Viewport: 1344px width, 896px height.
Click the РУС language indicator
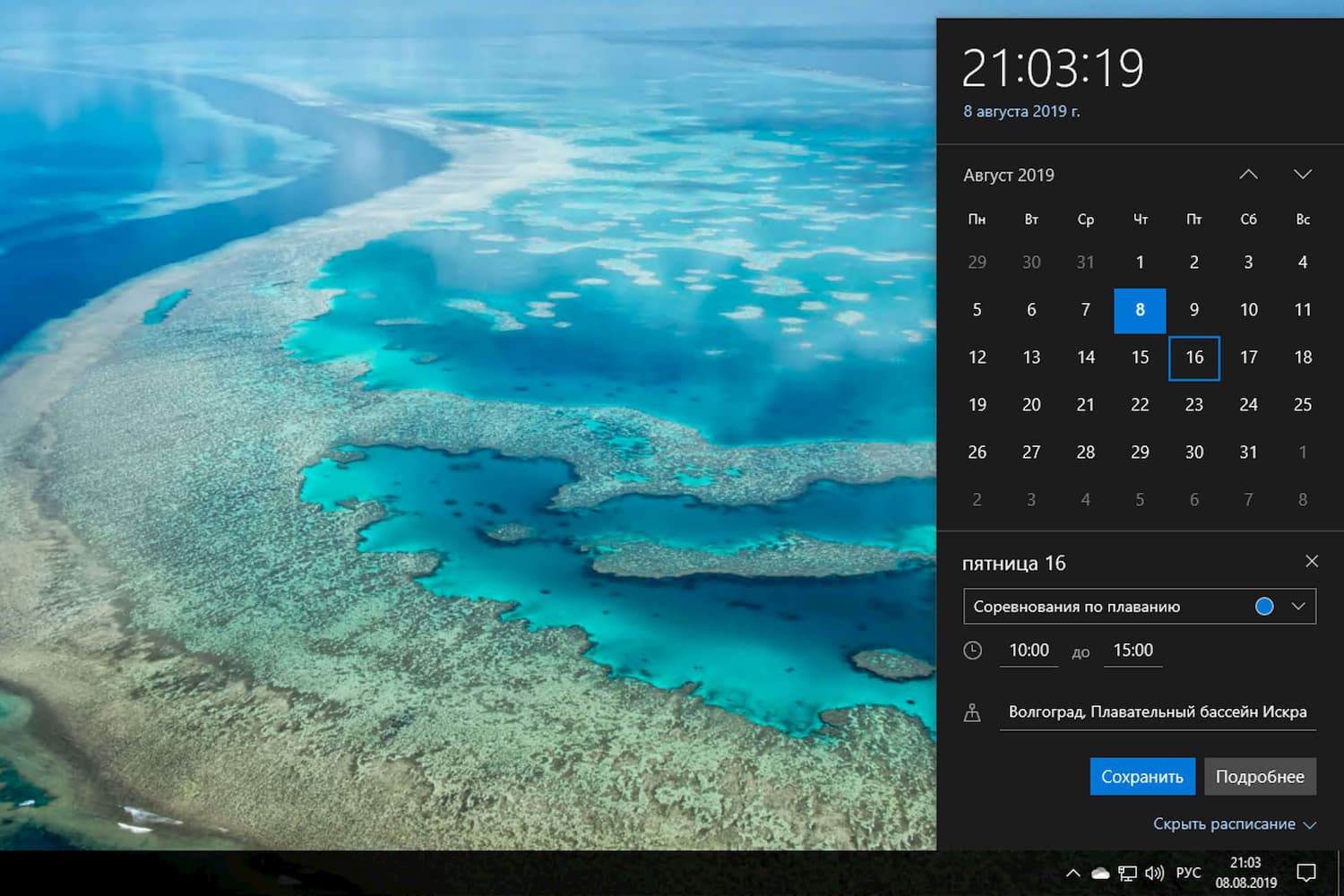click(x=1187, y=872)
